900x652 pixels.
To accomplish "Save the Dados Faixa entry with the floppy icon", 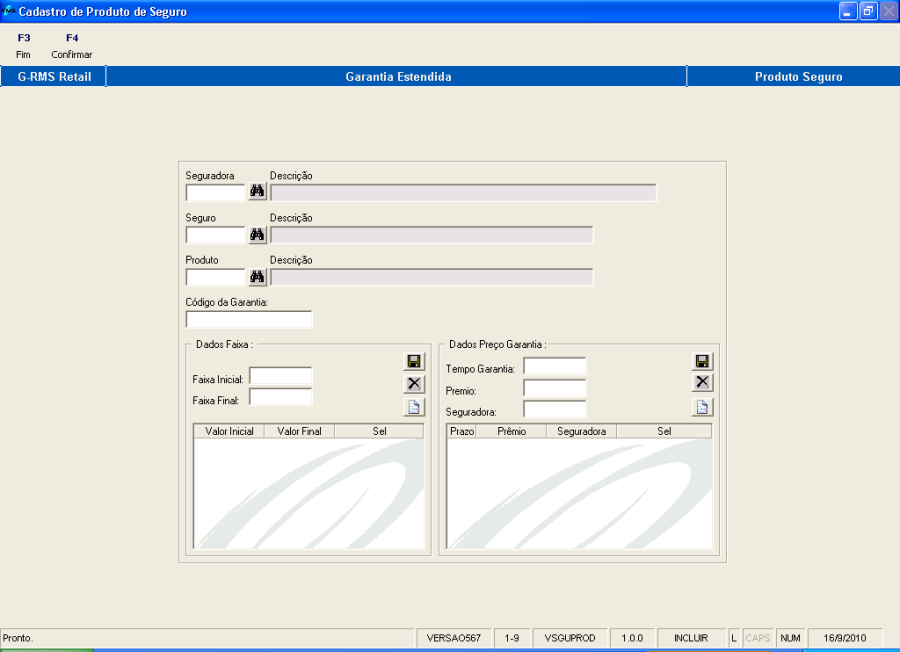I will 414,361.
